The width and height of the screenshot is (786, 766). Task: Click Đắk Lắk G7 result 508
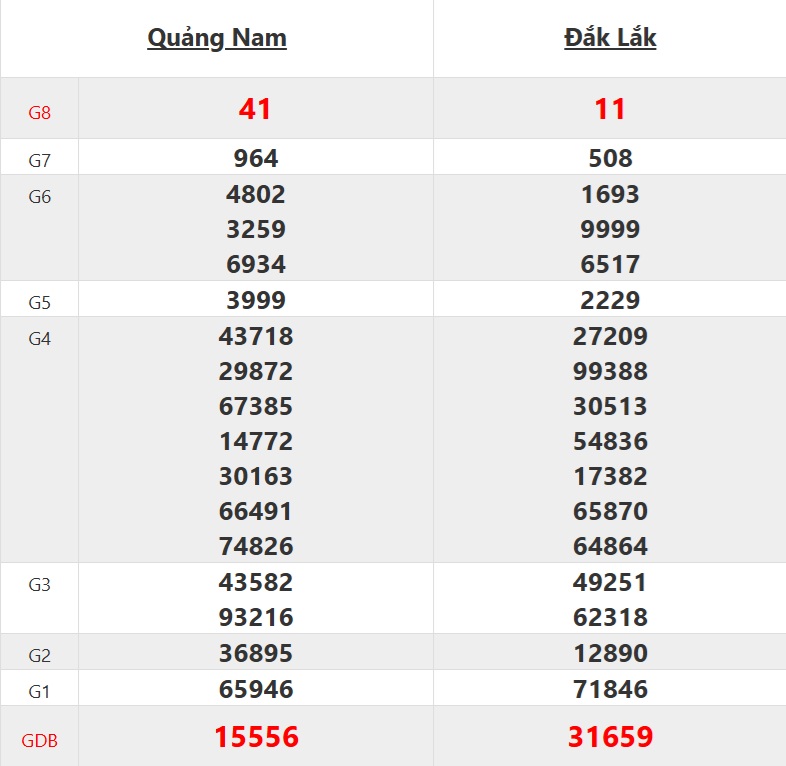pos(610,158)
